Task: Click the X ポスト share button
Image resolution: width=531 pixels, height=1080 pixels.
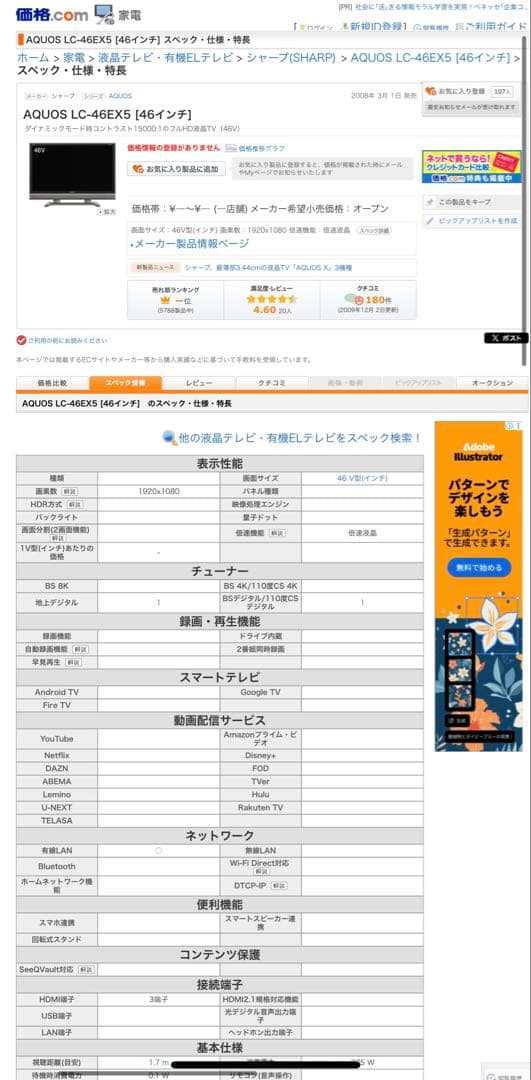Action: coord(507,338)
